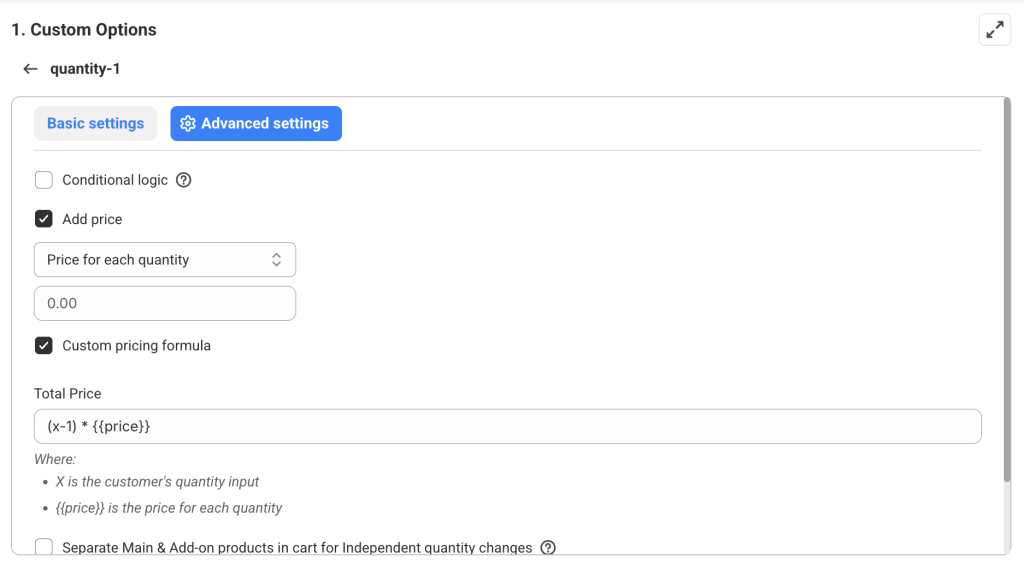This screenshot has width=1024, height=575.
Task: Click the Total Price formula field
Action: pos(507,426)
